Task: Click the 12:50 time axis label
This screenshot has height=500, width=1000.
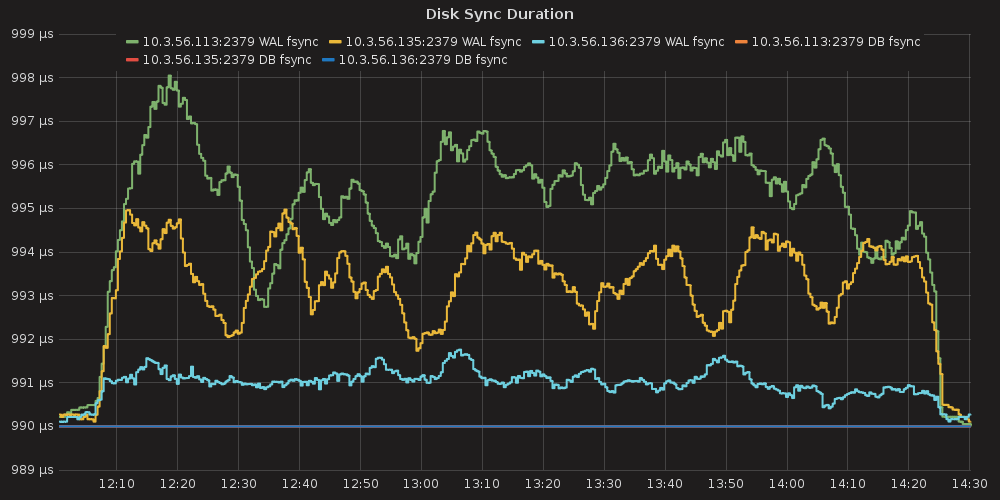Action: coord(359,485)
